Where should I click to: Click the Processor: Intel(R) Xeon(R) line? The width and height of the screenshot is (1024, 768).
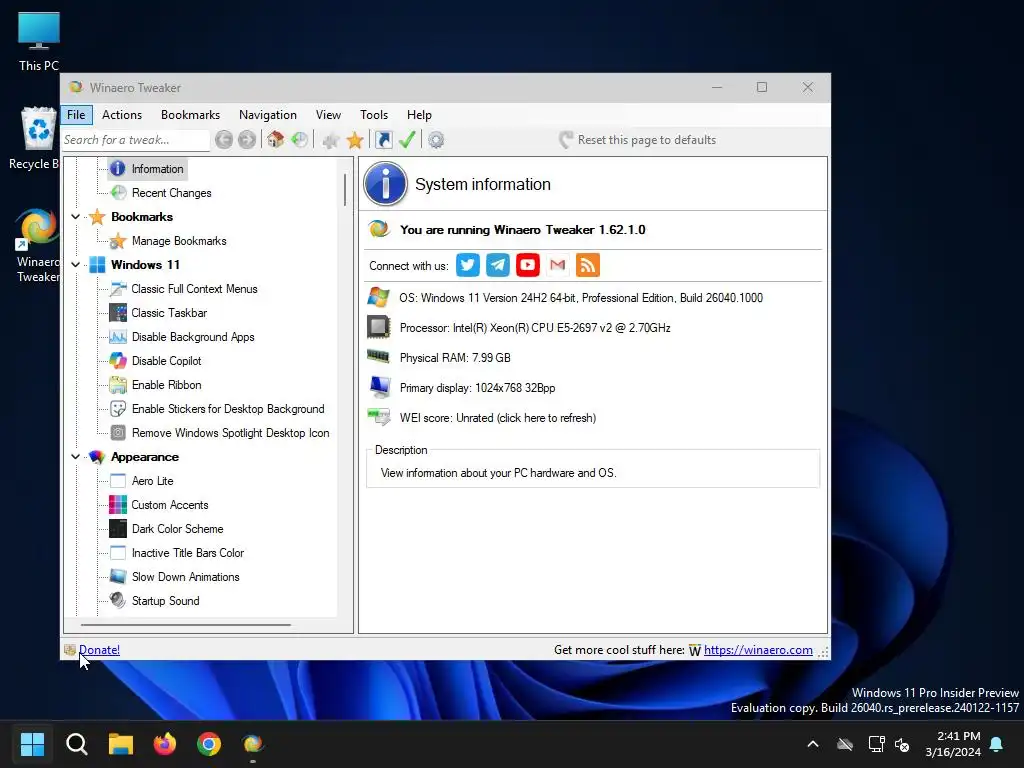pos(535,328)
